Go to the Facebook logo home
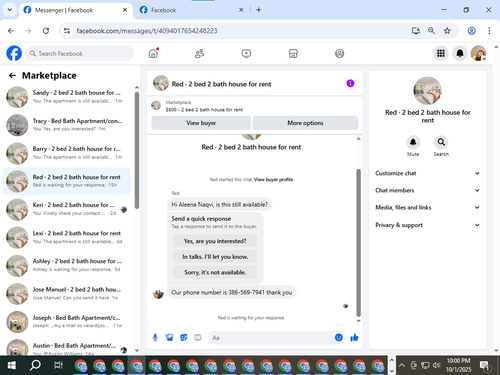Viewport: 500px width, 375px height. tap(14, 53)
